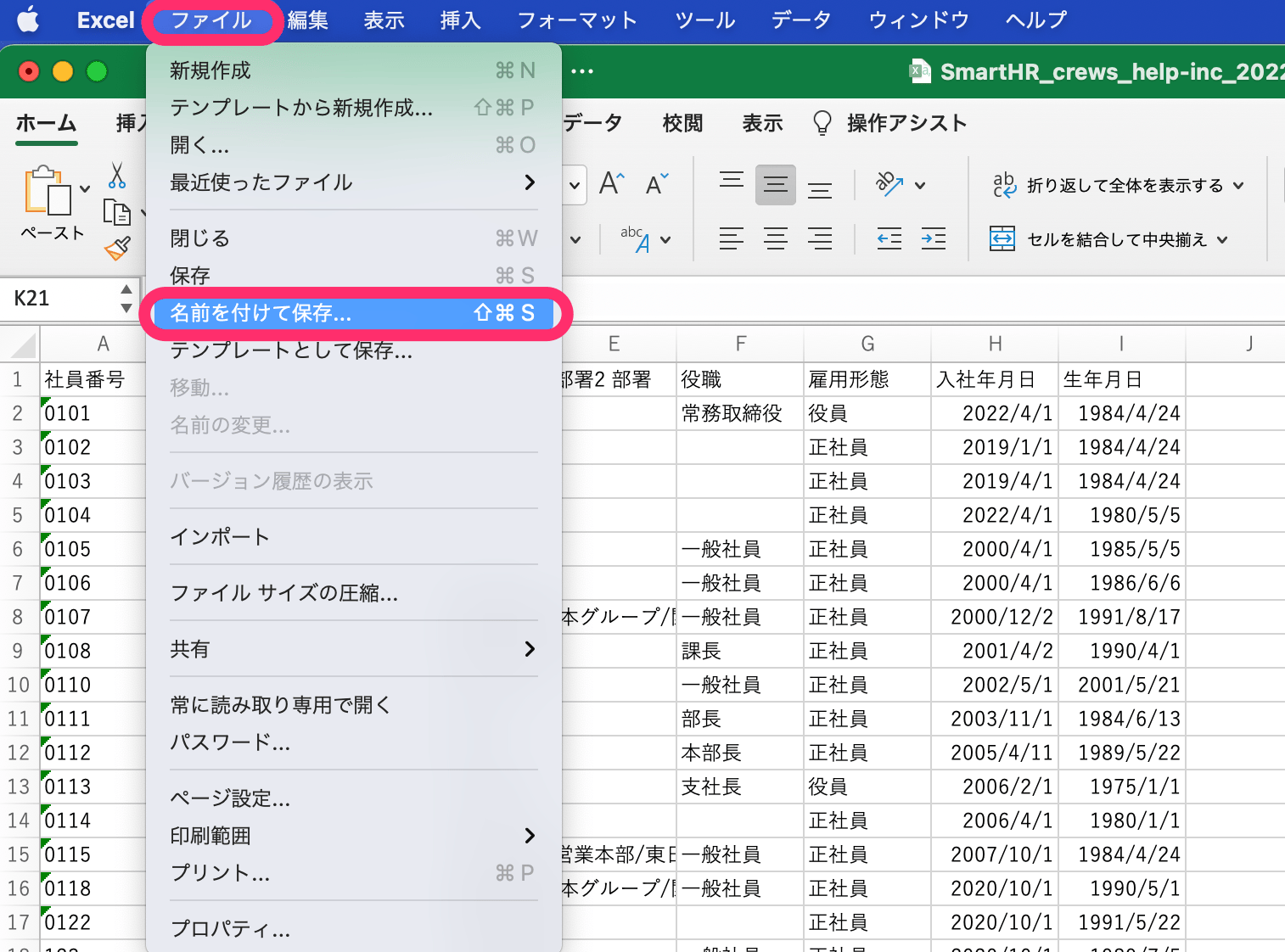This screenshot has width=1285, height=952.
Task: Increase font size with large A
Action: tap(611, 183)
